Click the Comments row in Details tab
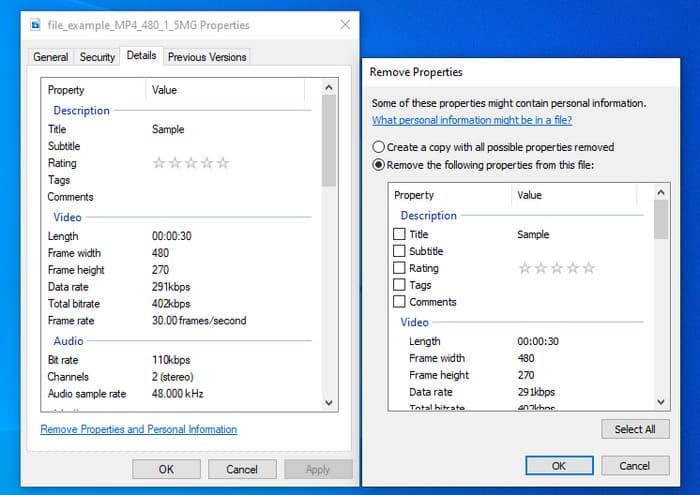Image resolution: width=700 pixels, height=495 pixels. coord(179,197)
